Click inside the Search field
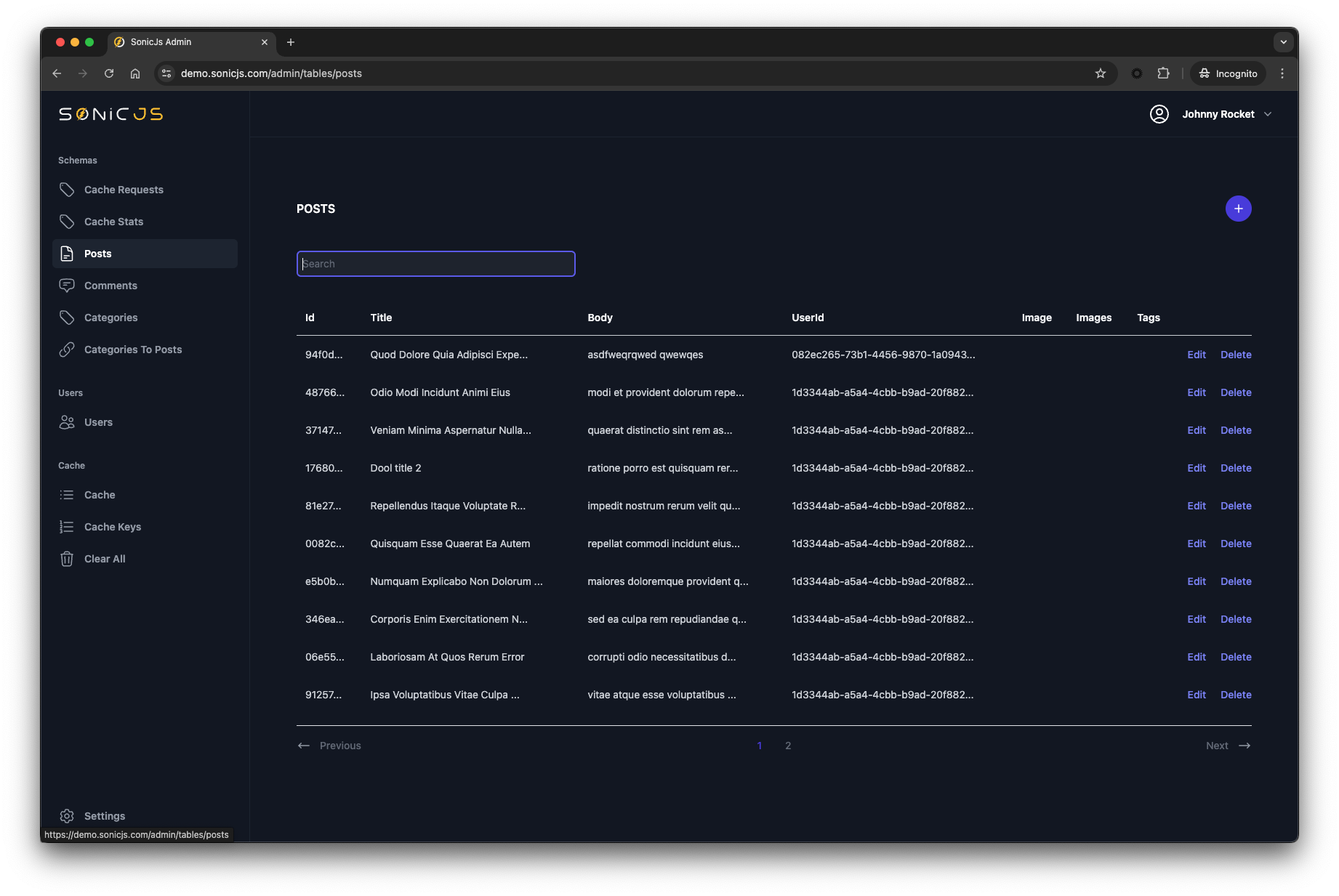Image resolution: width=1339 pixels, height=896 pixels. tap(435, 264)
